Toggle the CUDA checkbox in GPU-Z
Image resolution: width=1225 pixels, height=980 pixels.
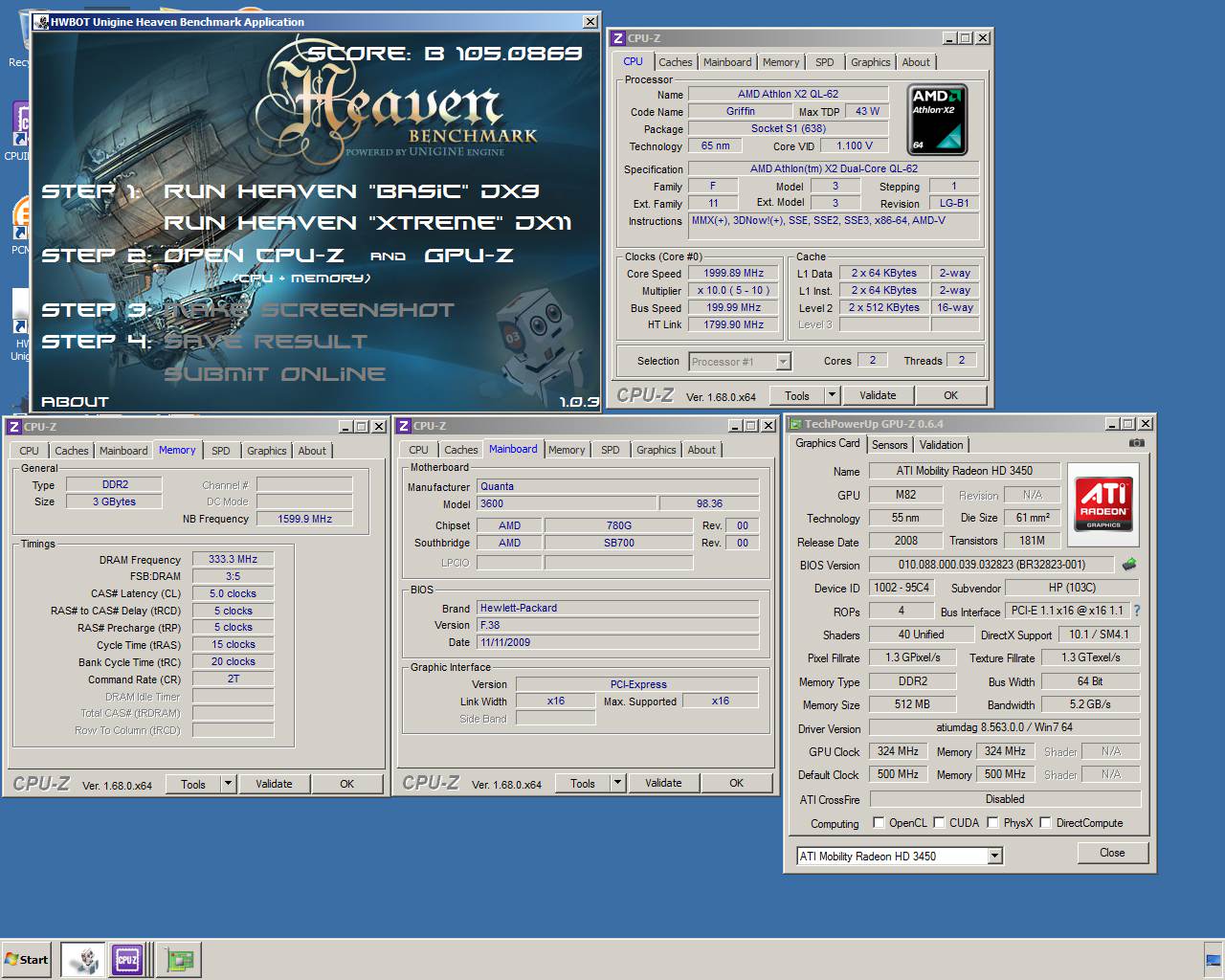click(x=939, y=822)
